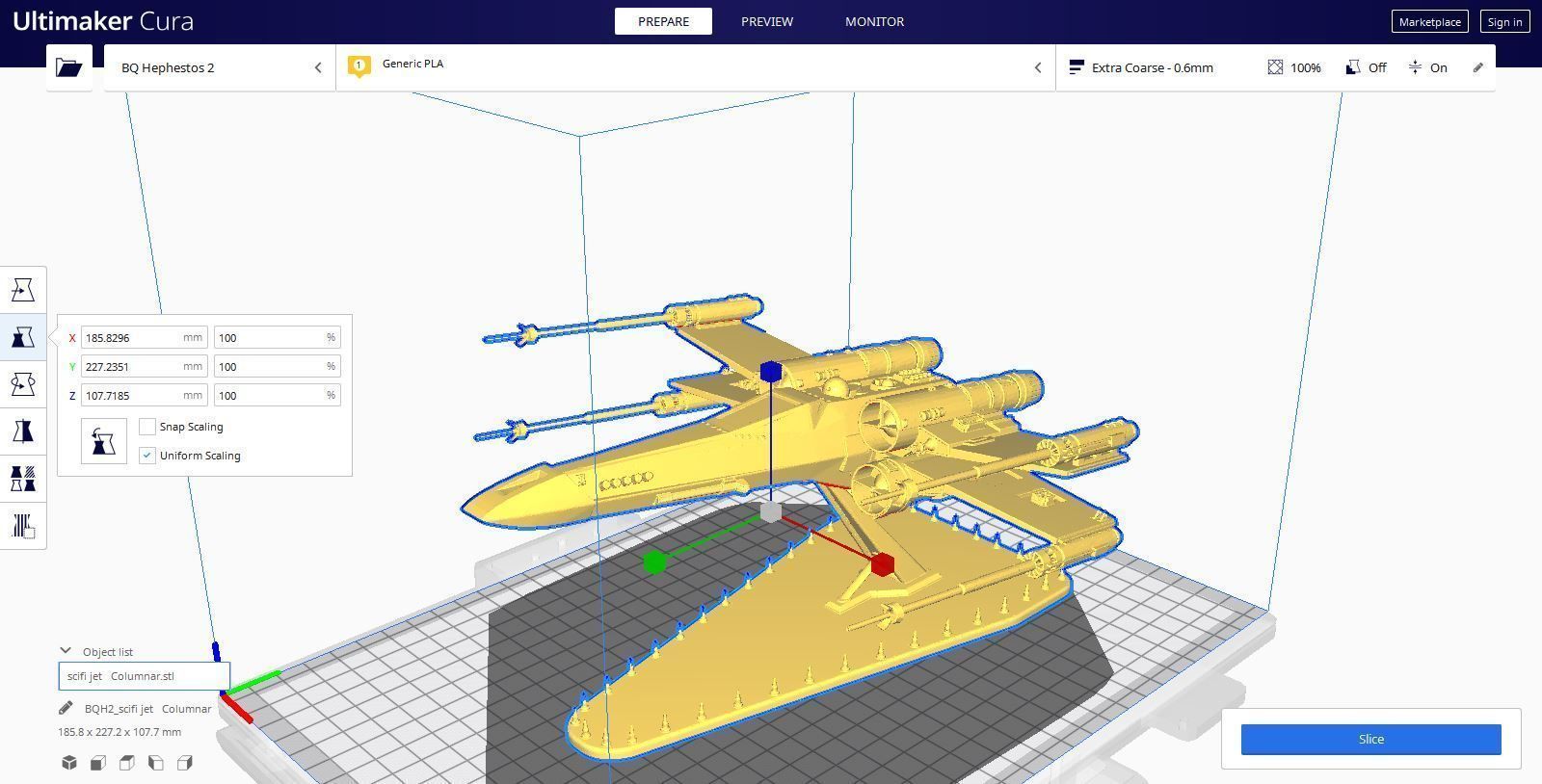The width and height of the screenshot is (1542, 784).
Task: Click the Slice button
Action: 1370,739
